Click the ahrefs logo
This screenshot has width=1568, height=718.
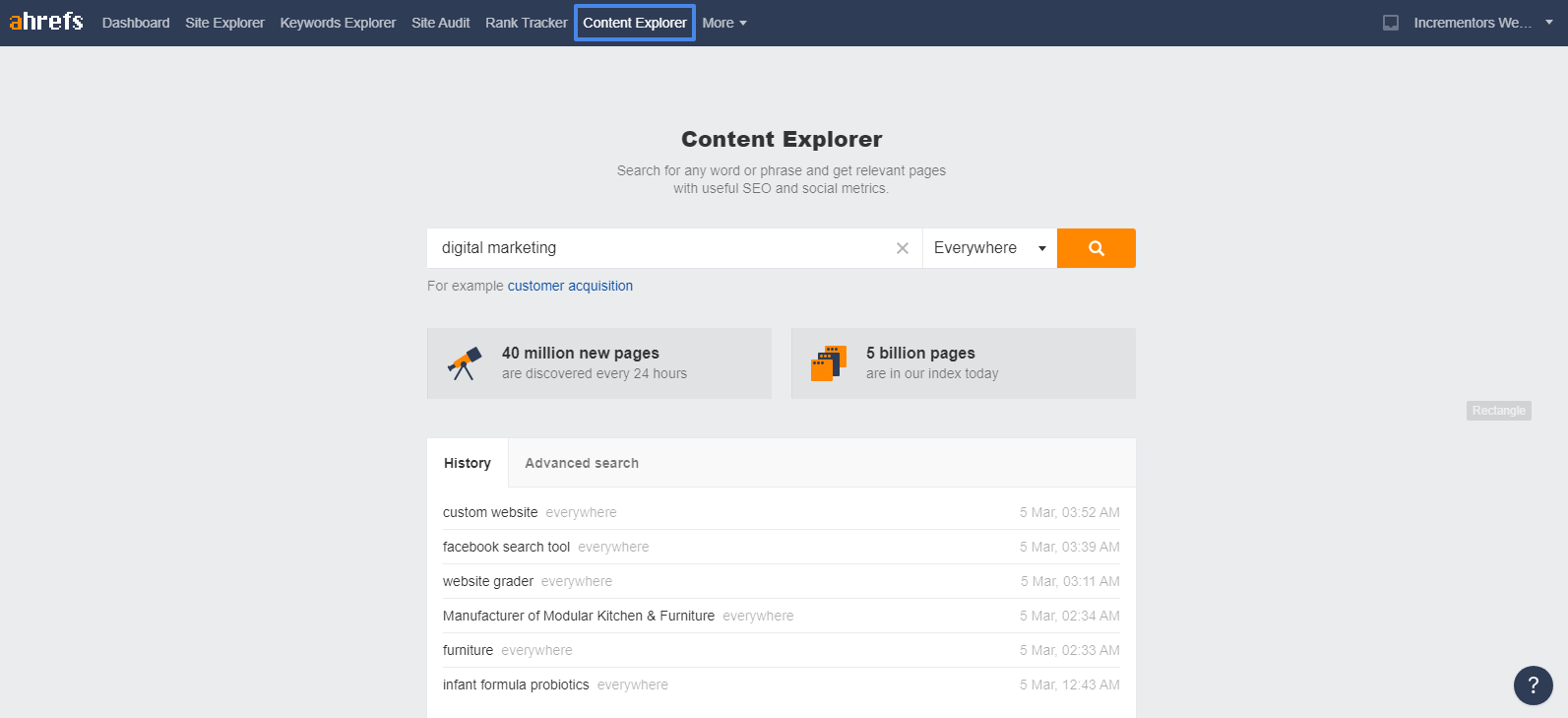click(46, 22)
